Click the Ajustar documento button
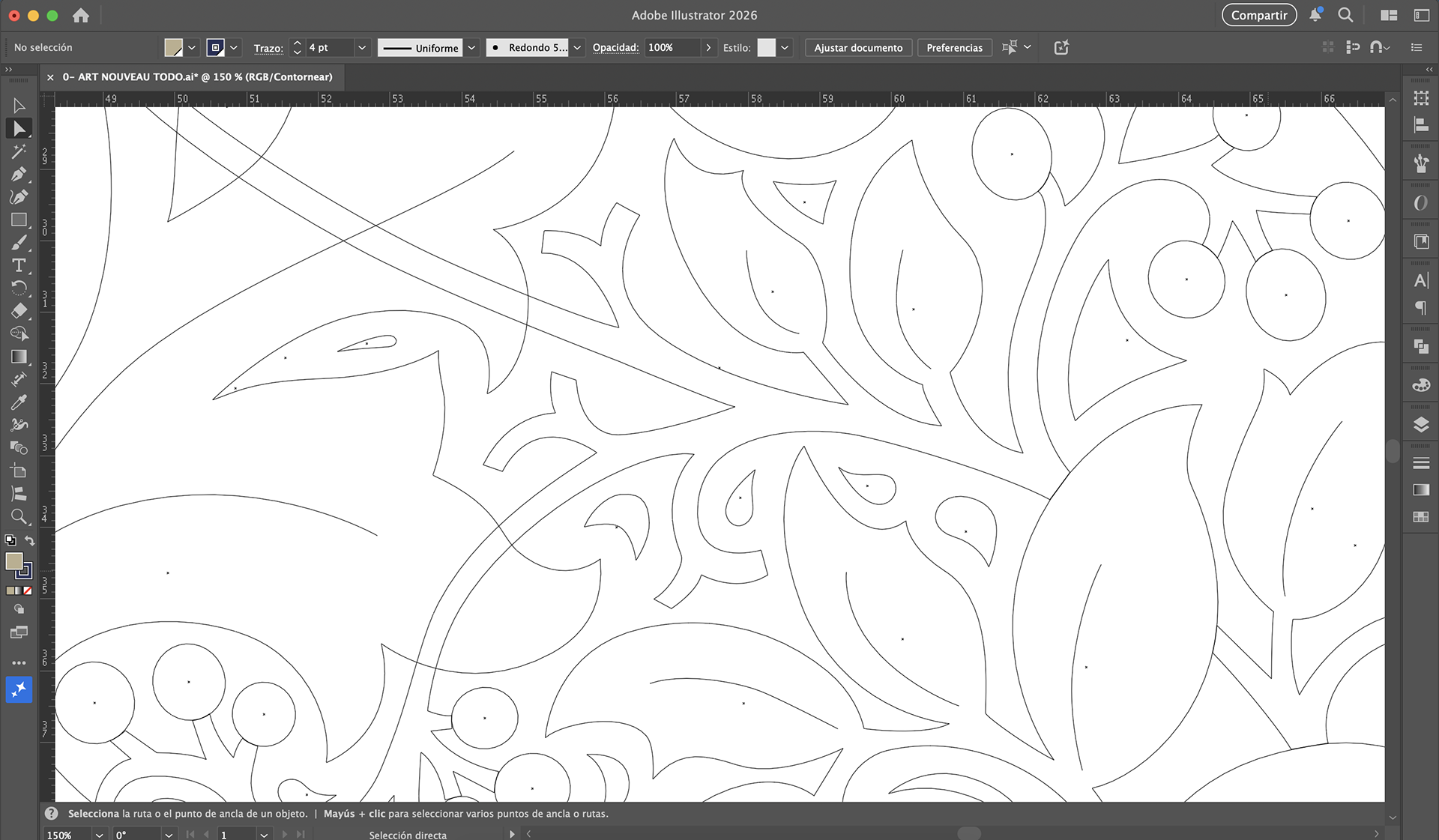Screen dimensions: 1439x840 [858, 48]
